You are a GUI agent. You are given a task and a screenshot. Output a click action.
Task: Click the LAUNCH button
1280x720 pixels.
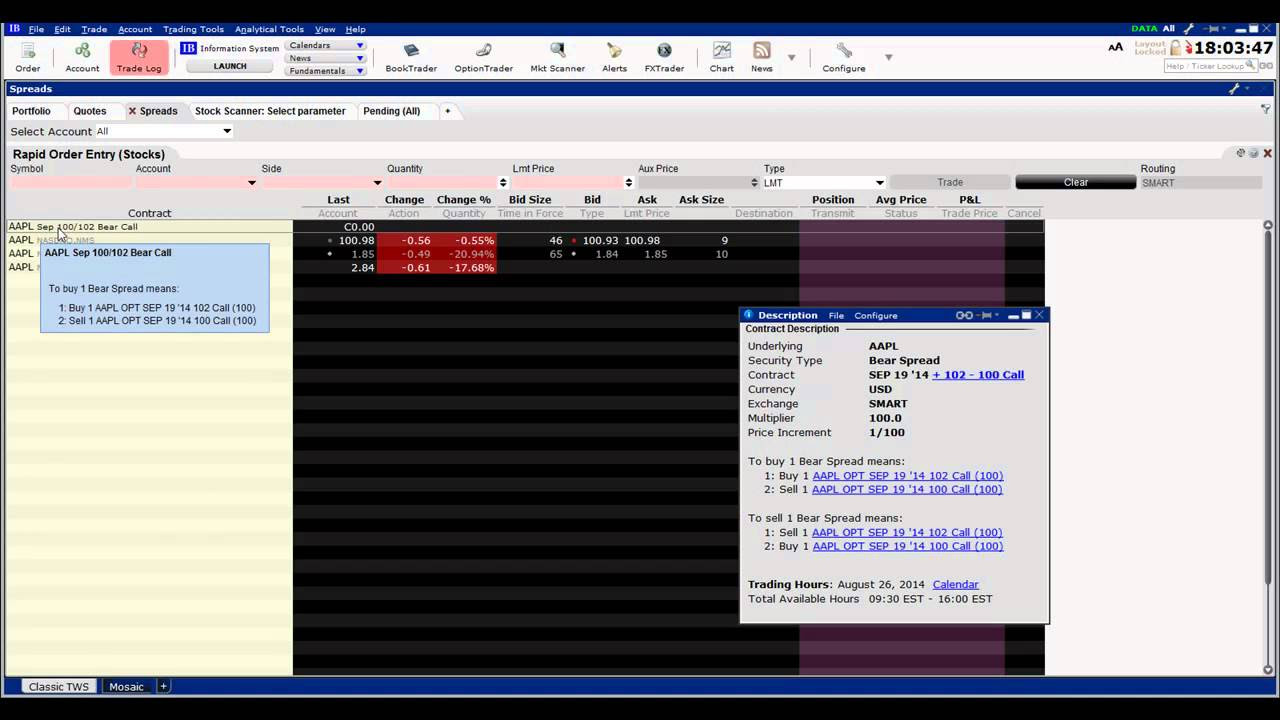coord(230,66)
